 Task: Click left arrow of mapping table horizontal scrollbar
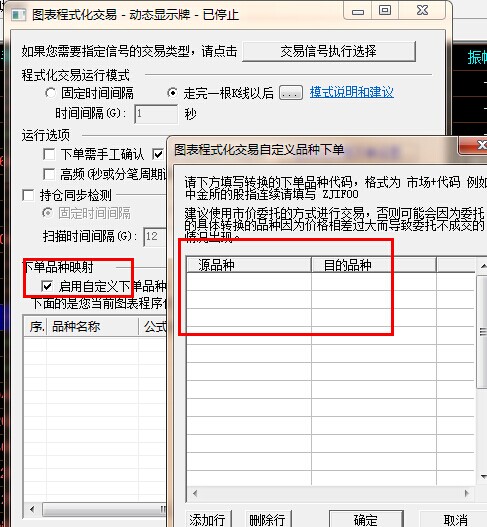195,493
